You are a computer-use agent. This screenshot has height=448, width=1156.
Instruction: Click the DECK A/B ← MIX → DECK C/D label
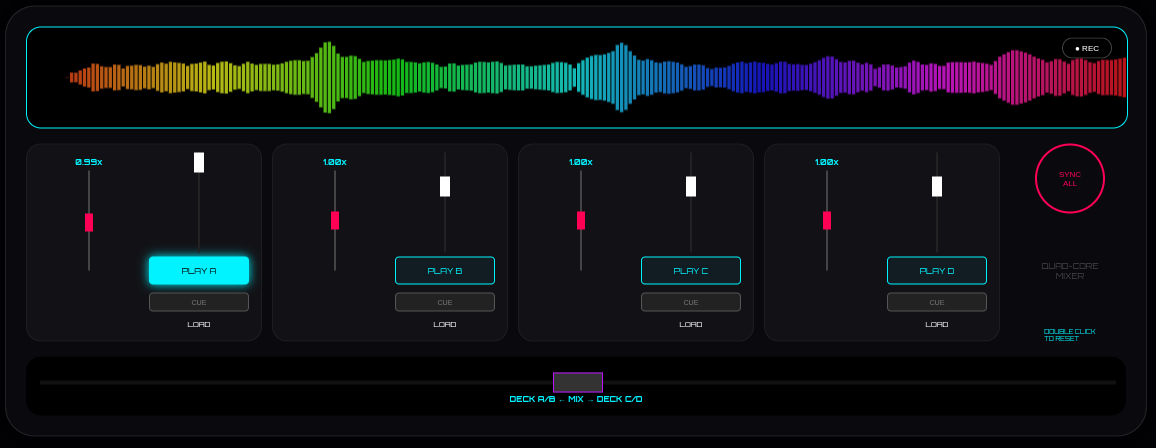(x=576, y=399)
